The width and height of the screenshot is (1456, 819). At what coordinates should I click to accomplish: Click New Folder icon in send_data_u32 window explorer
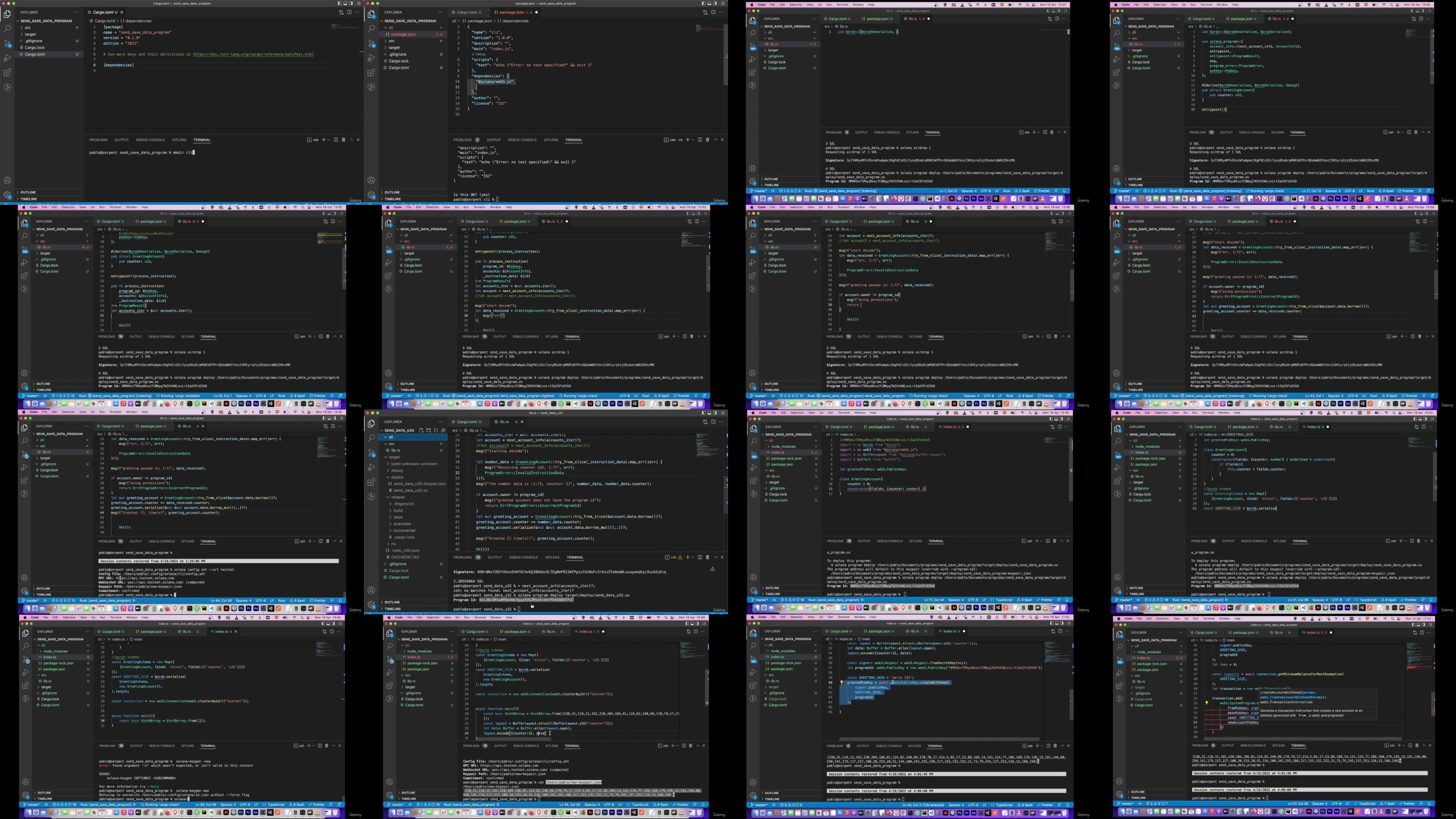(x=429, y=431)
